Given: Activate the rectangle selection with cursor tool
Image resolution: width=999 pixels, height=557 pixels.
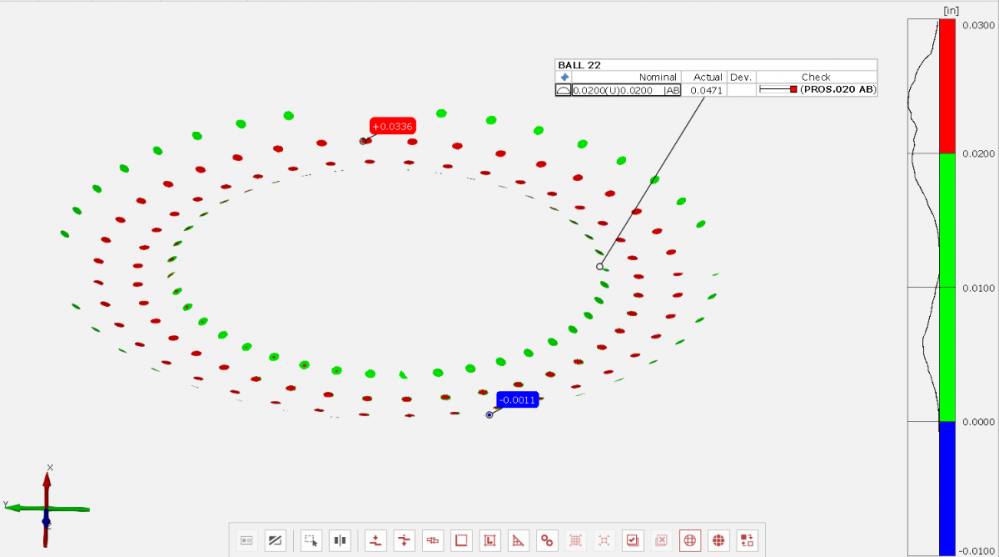Looking at the screenshot, I should tap(311, 540).
